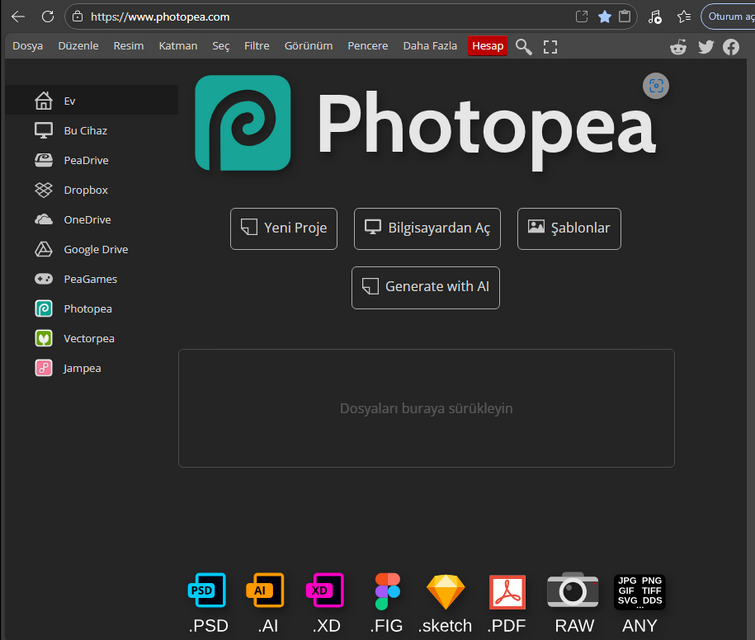Open Photopea's Reddit page icon

tap(679, 46)
